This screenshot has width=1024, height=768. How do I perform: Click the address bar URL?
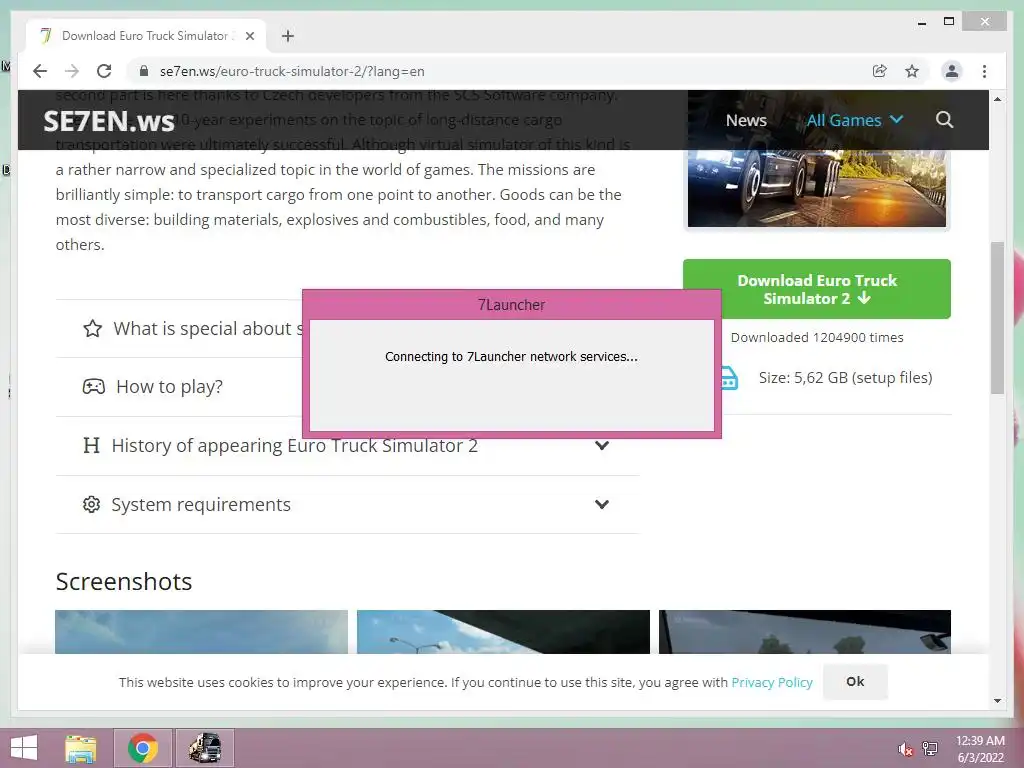(292, 71)
